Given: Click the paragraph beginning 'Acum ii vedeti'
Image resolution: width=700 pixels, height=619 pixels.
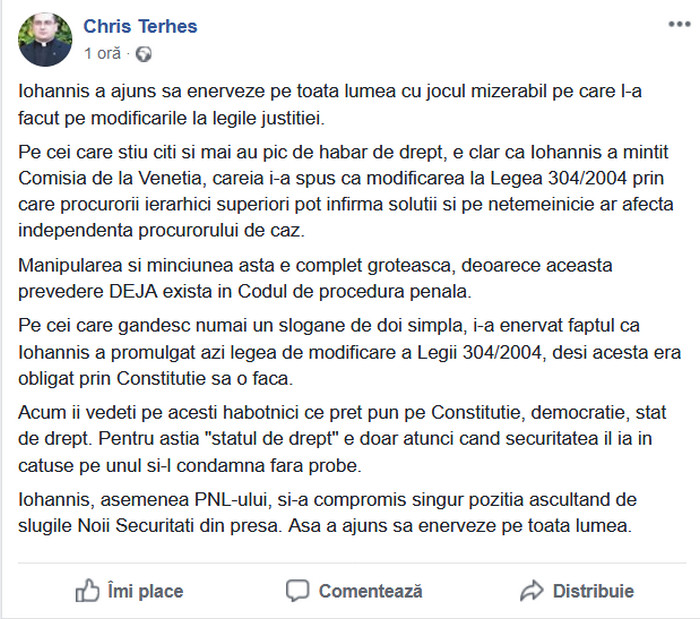Looking at the screenshot, I should (x=342, y=439).
